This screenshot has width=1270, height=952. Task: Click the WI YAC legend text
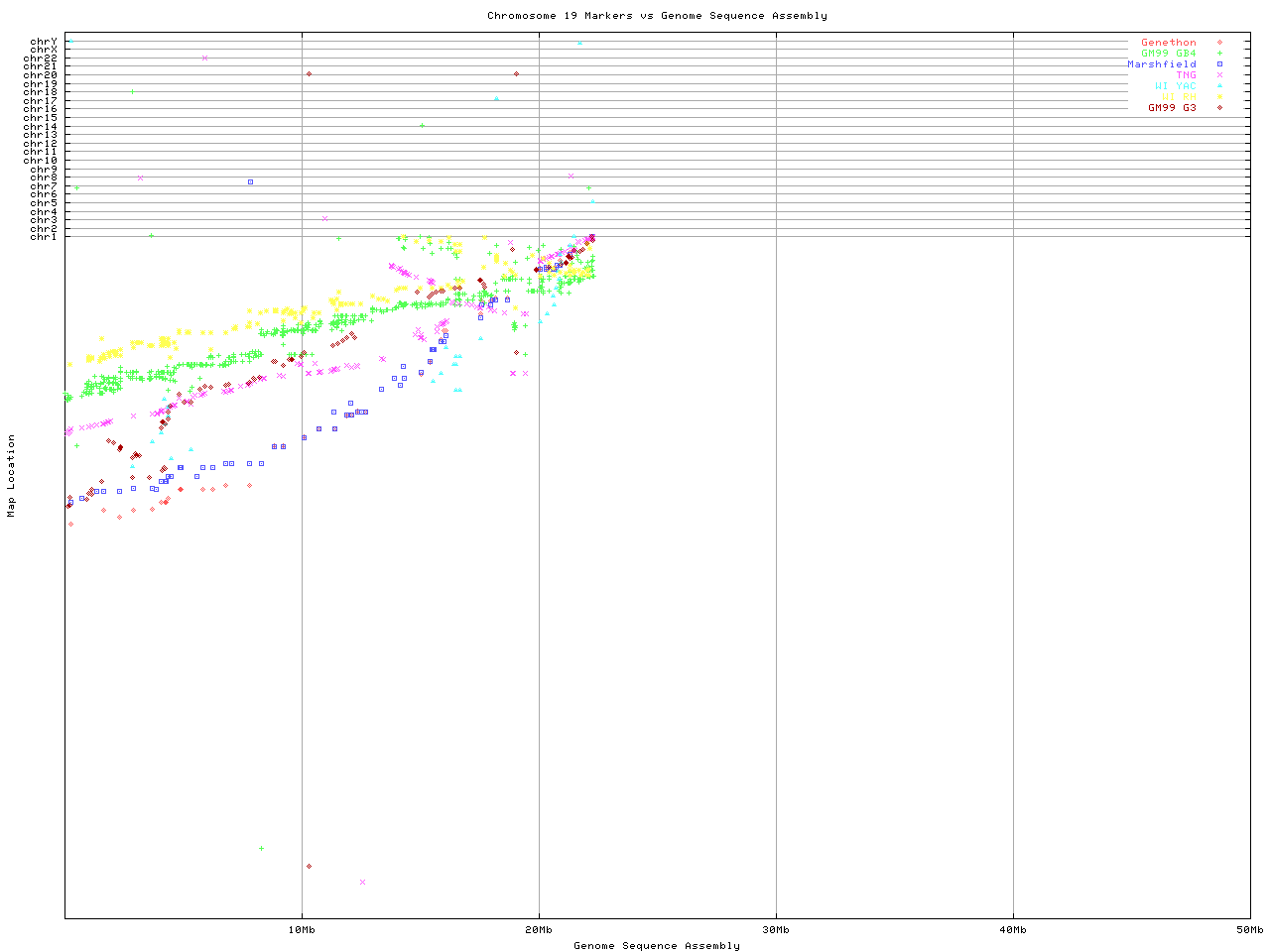point(1175,86)
